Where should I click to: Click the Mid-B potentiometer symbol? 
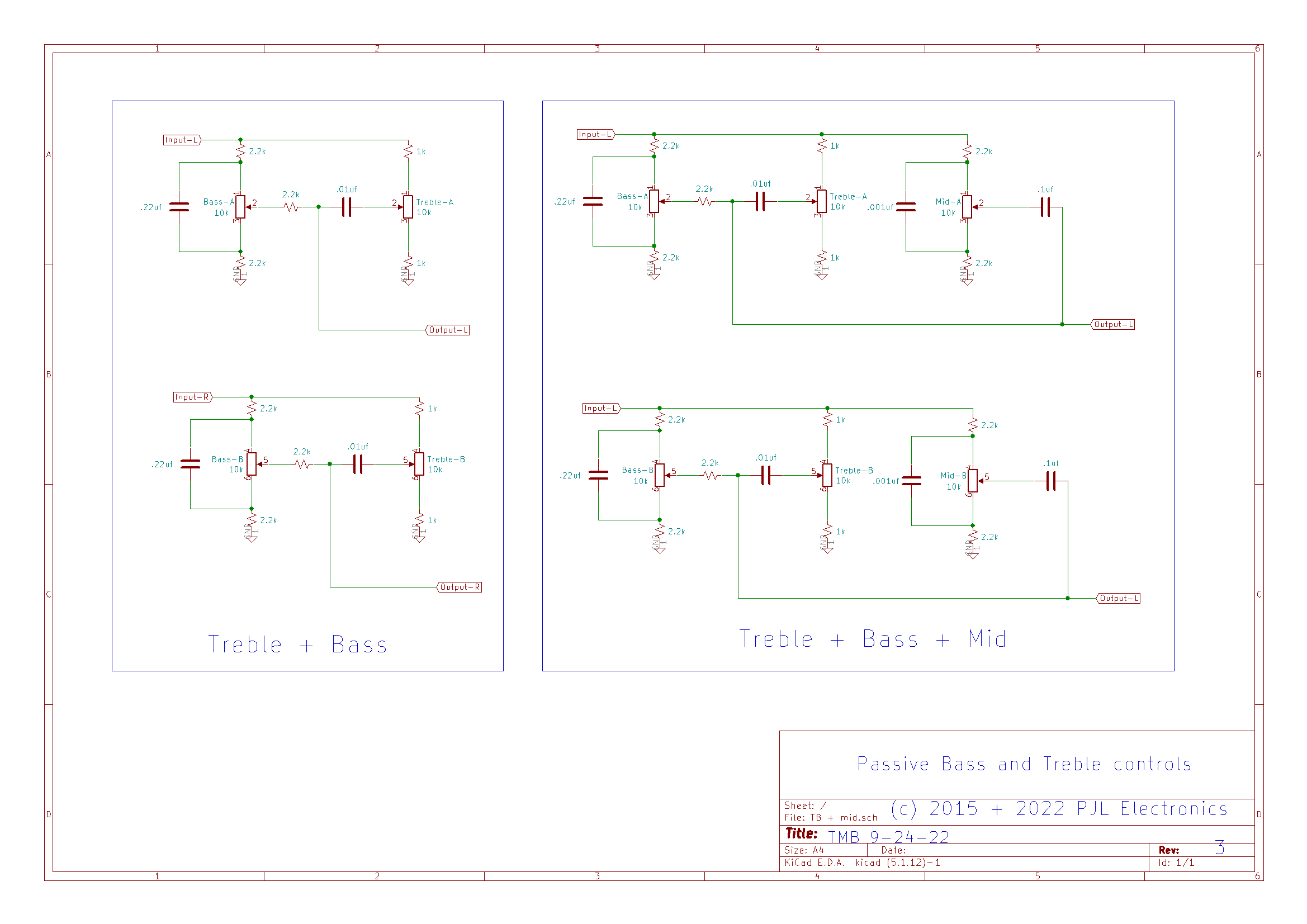[972, 481]
